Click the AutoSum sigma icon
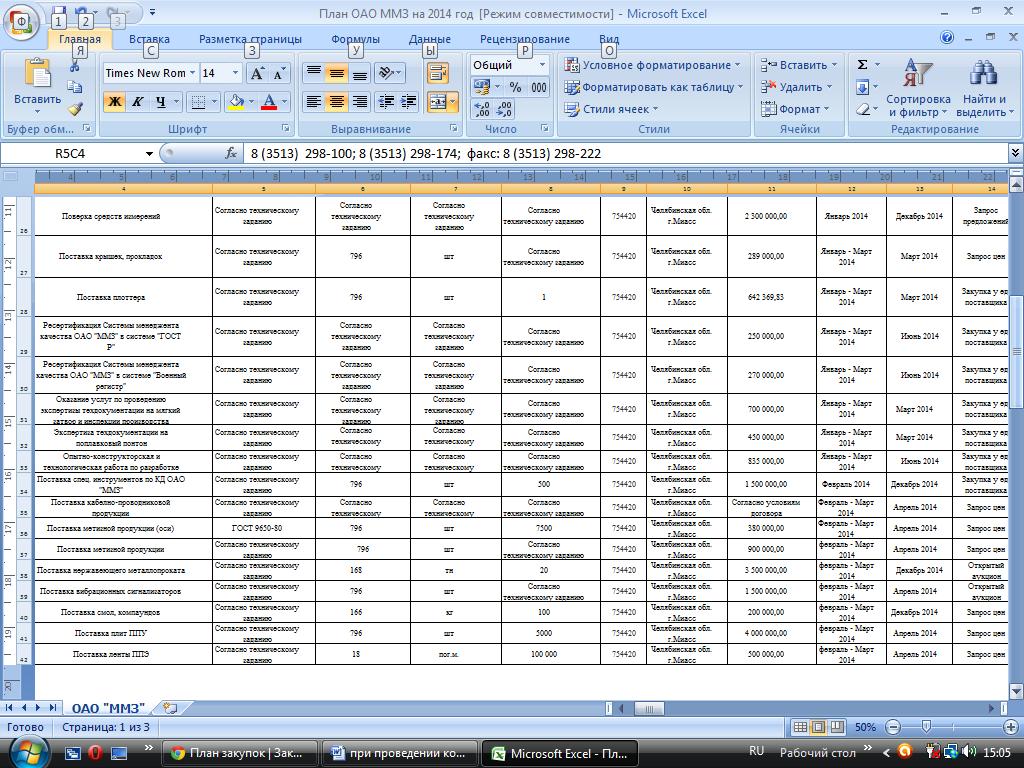The width and height of the screenshot is (1024, 768). (x=862, y=65)
